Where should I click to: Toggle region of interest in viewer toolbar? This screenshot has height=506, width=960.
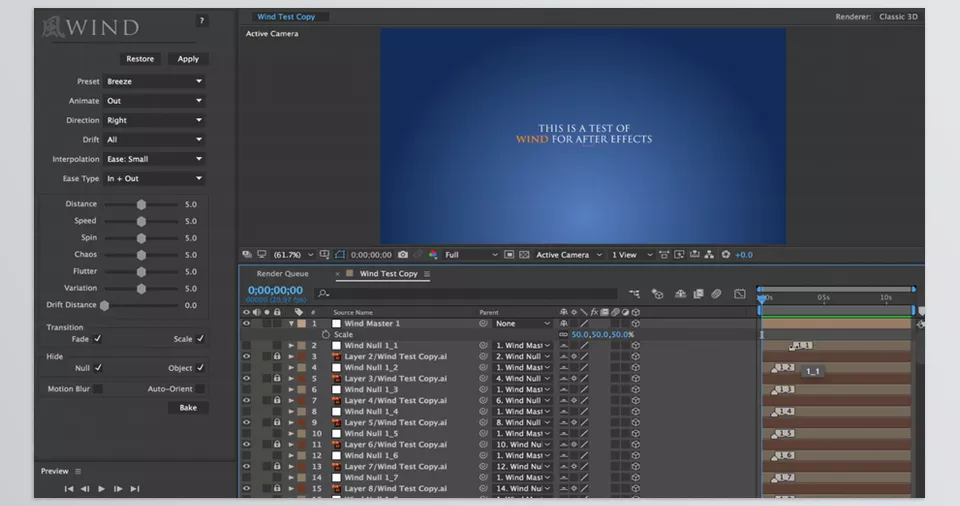(x=509, y=255)
